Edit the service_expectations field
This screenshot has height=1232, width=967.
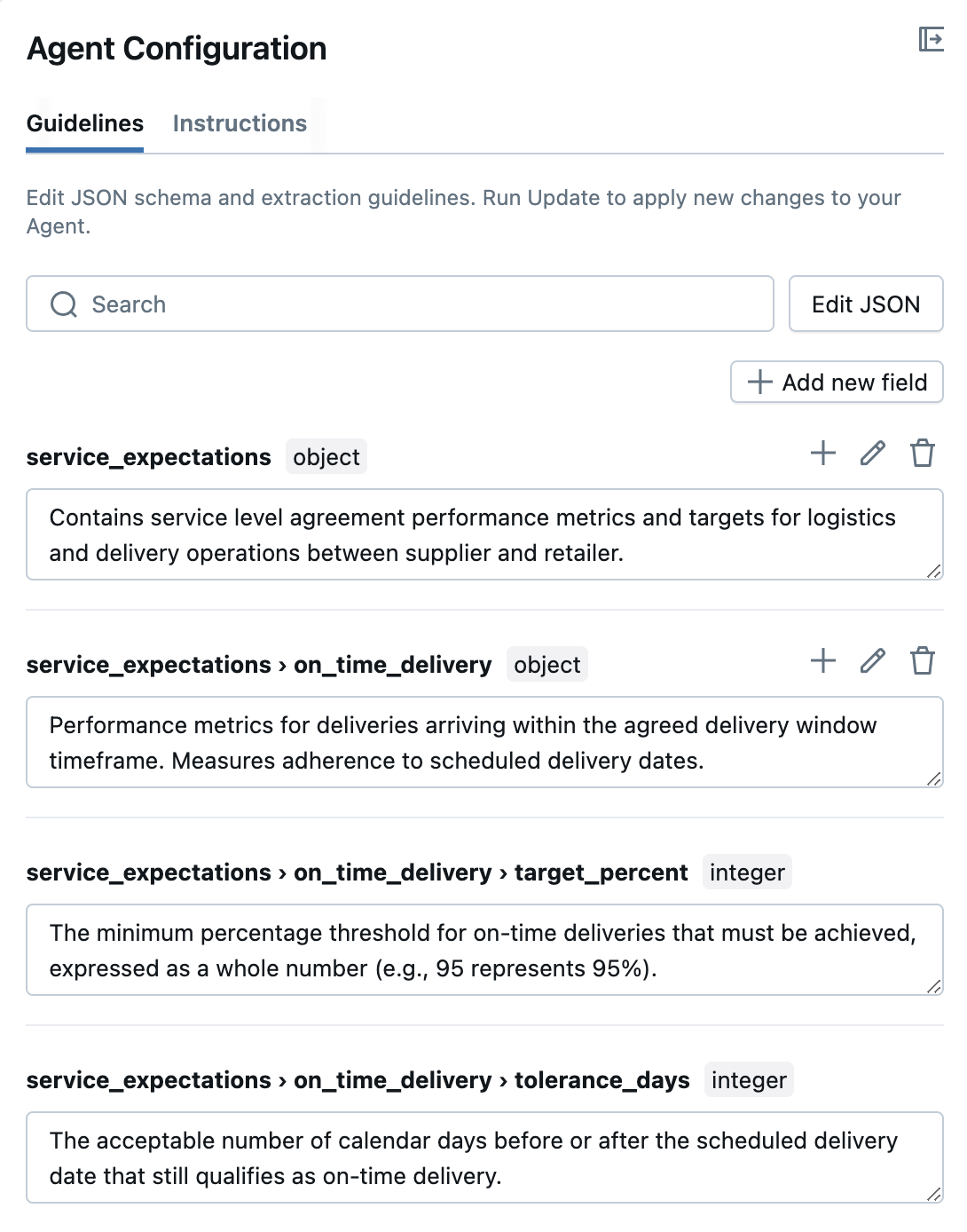coord(873,454)
